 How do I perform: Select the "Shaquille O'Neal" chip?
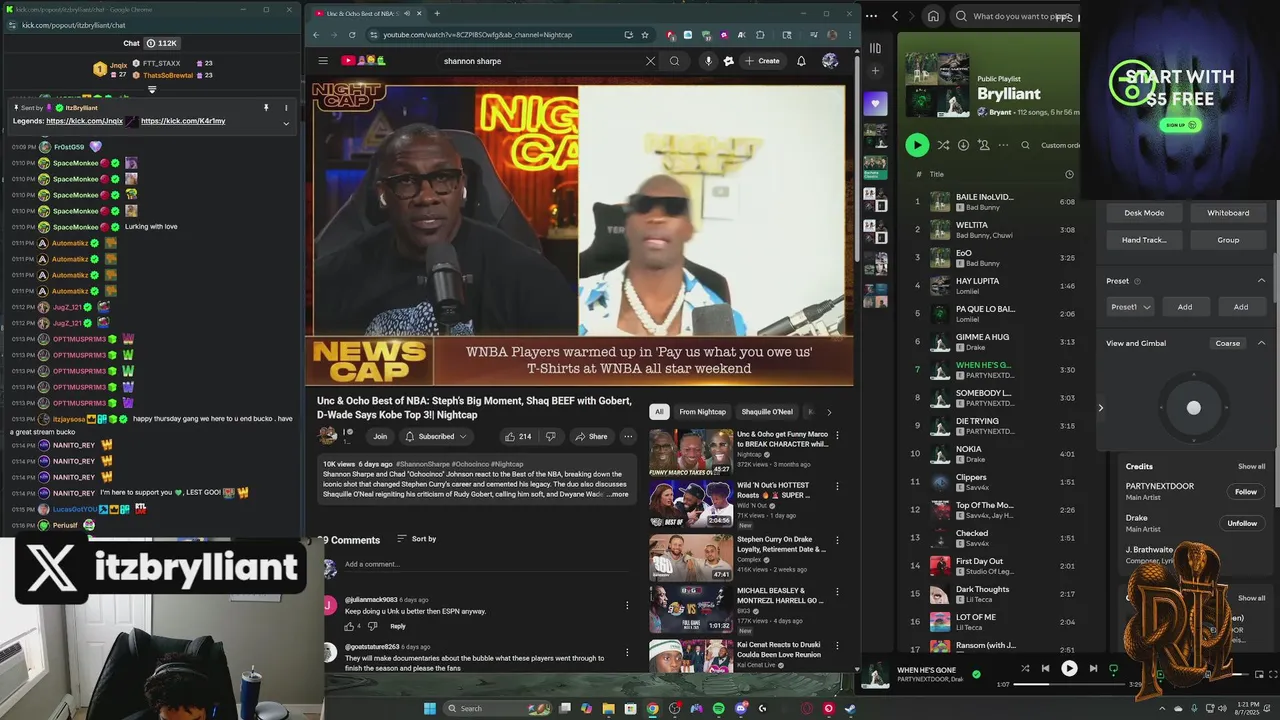click(767, 412)
